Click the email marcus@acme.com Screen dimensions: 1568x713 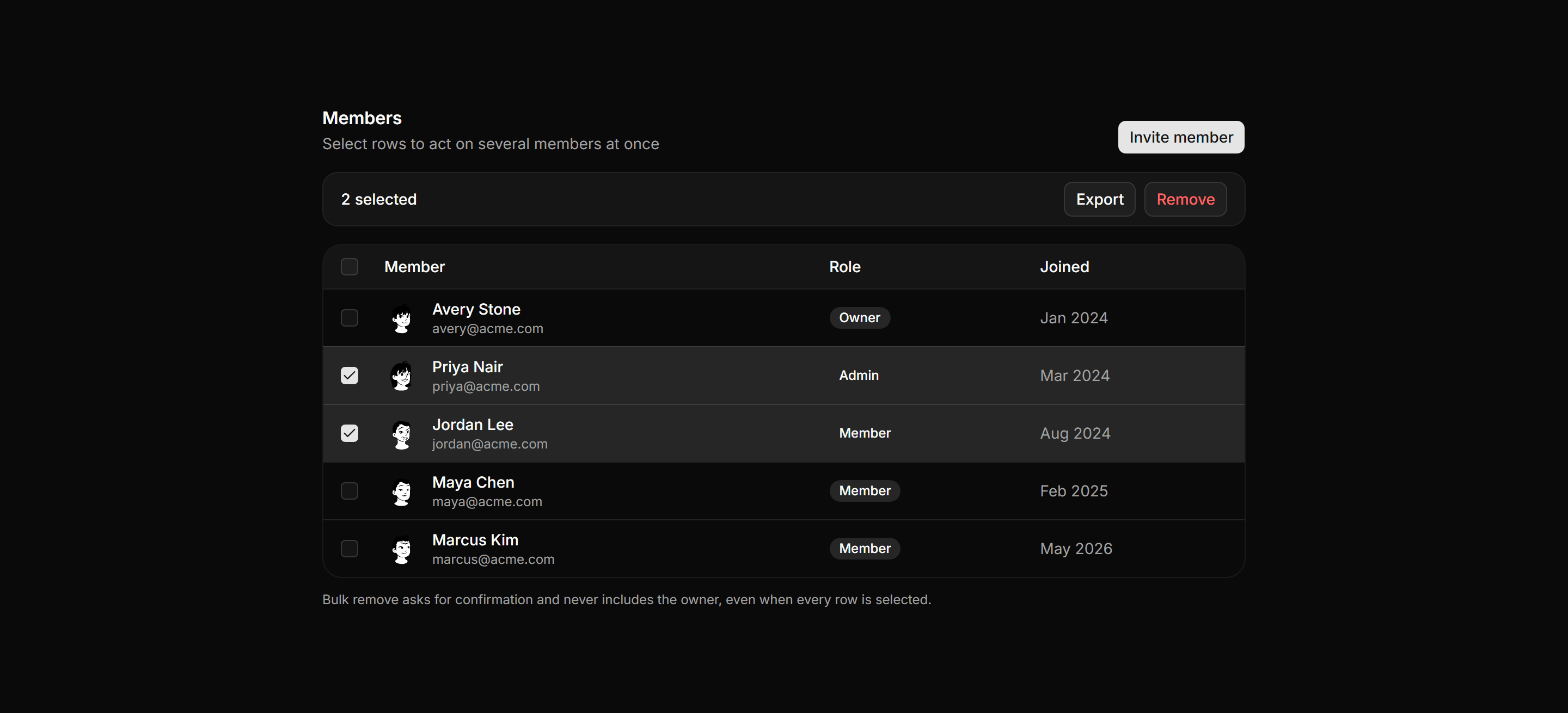493,559
